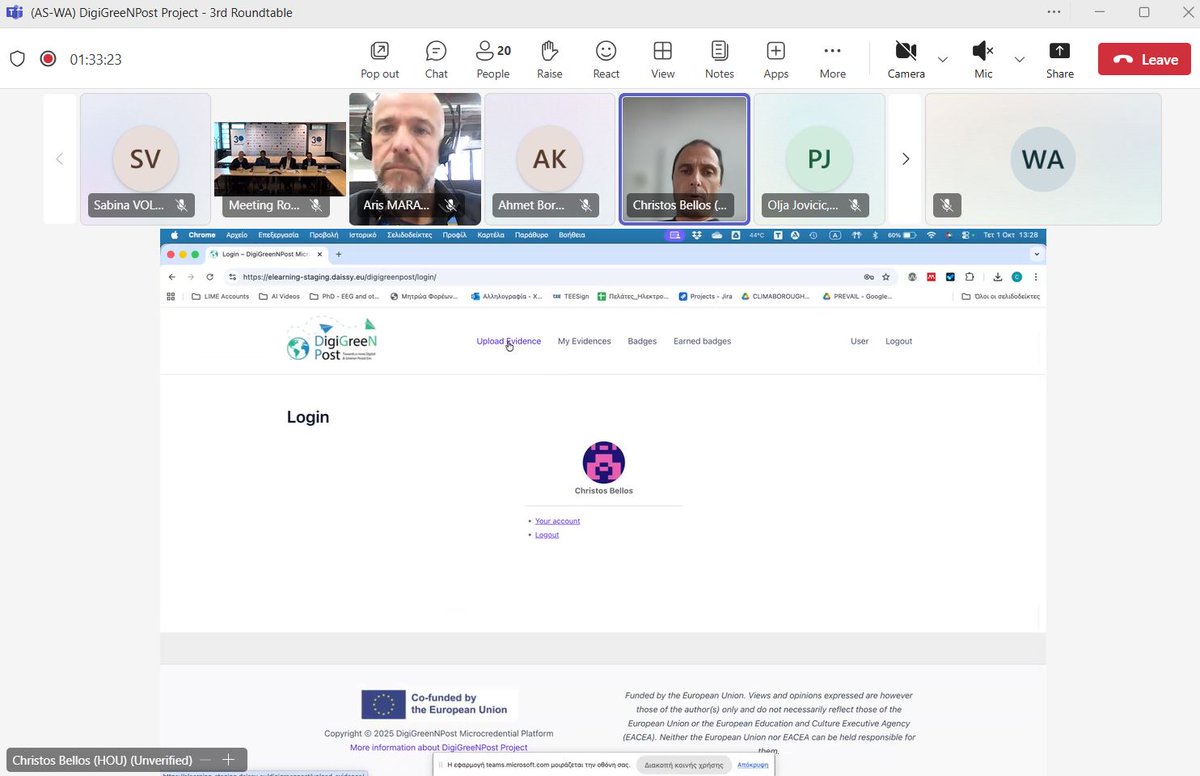Expand the Mic options arrow
The width and height of the screenshot is (1200, 776).
pos(1019,59)
